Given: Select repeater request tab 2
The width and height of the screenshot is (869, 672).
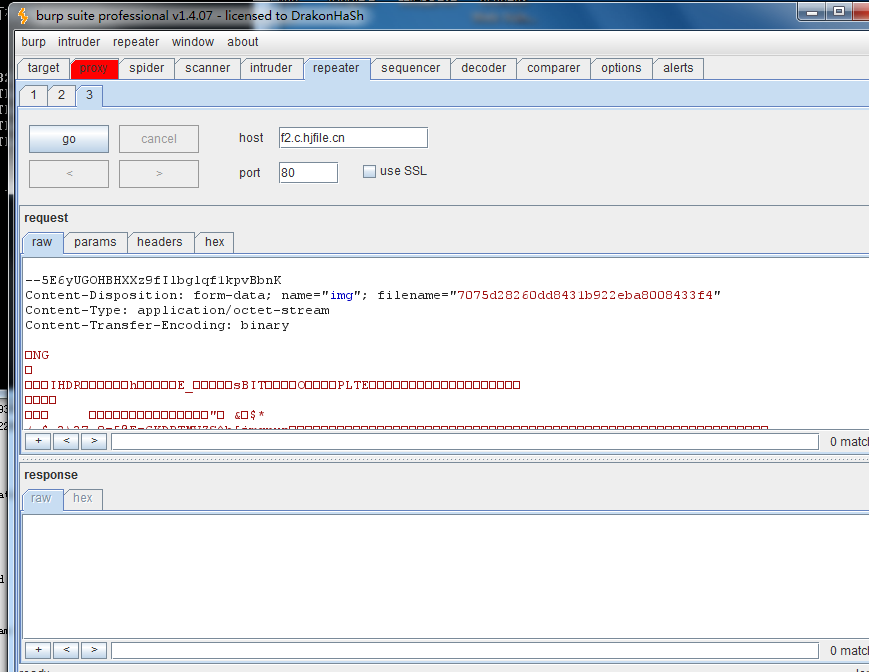Looking at the screenshot, I should 62,95.
